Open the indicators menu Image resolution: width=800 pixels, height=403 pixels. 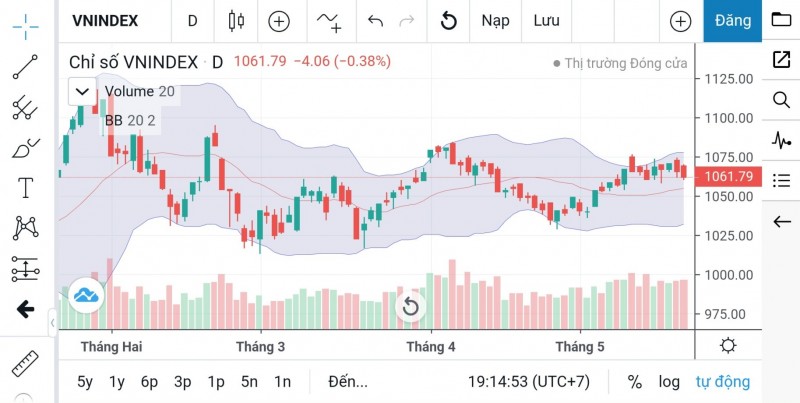pyautogui.click(x=329, y=20)
